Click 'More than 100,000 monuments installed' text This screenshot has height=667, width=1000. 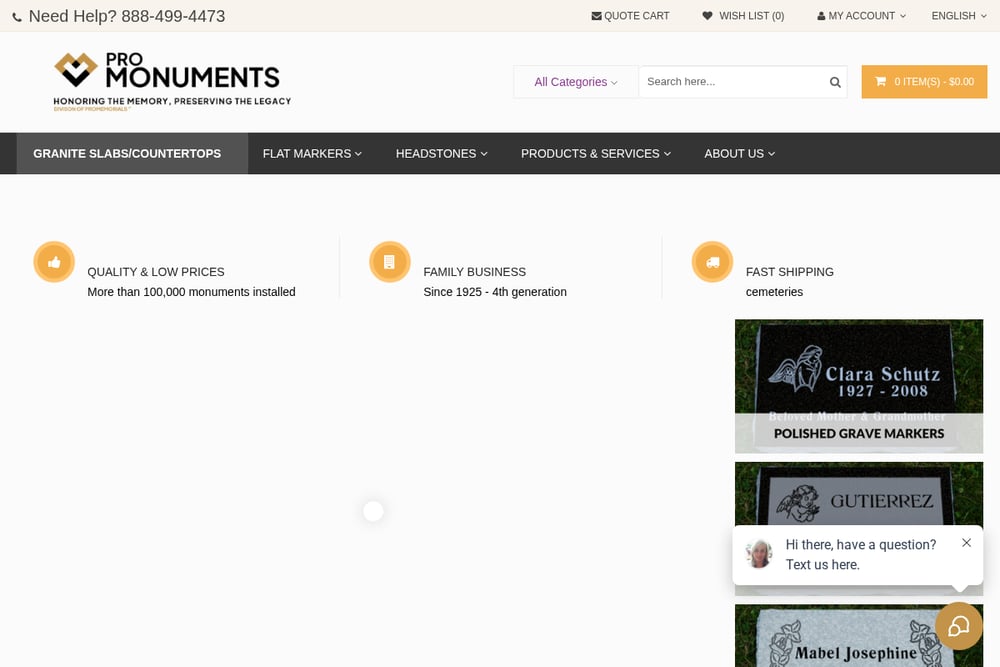pyautogui.click(x=191, y=292)
